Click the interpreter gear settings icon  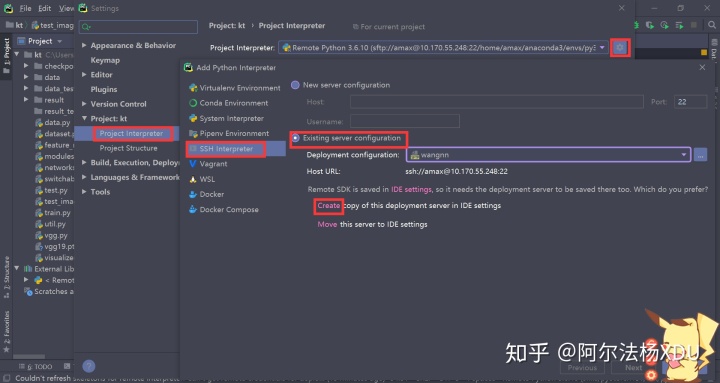click(x=620, y=47)
